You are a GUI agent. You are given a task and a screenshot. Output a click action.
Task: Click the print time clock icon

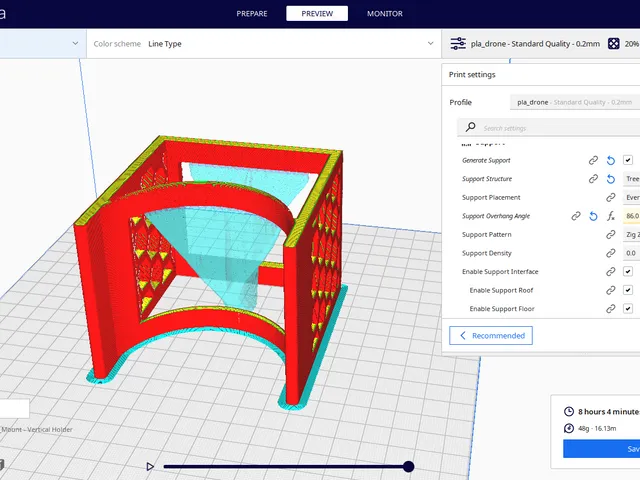pos(569,411)
